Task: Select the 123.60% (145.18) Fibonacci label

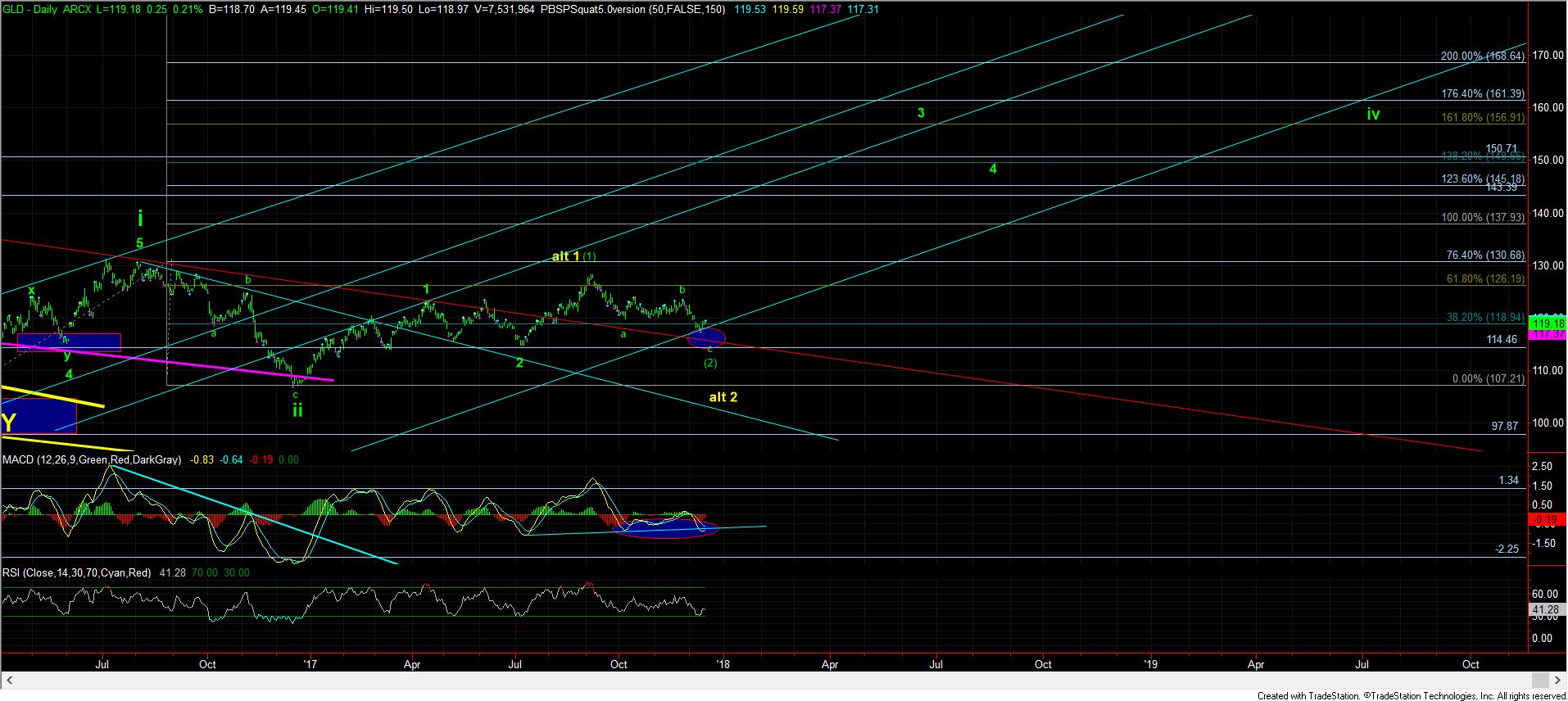Action: click(x=1482, y=179)
